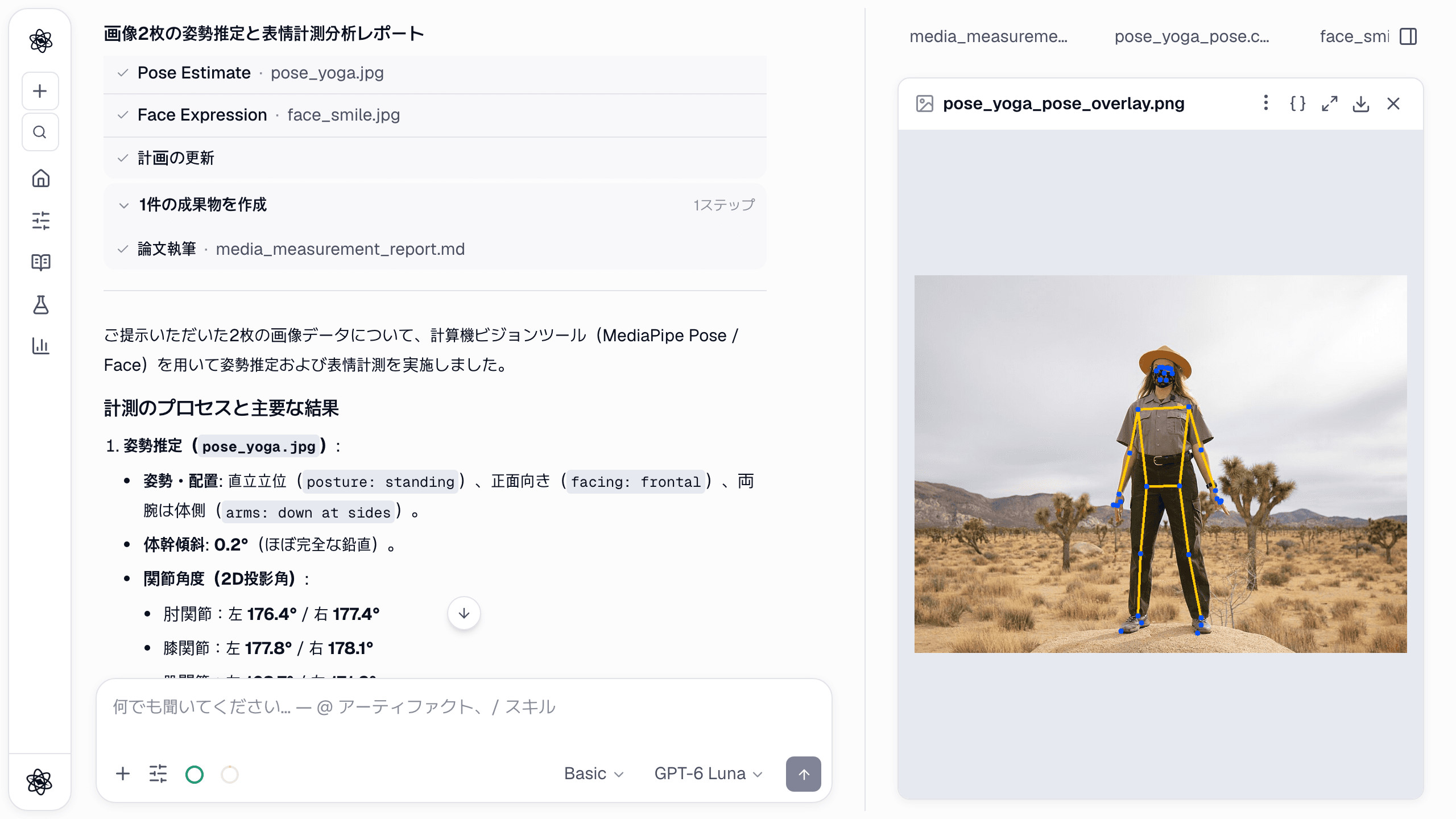Open the 論文執筆 media_measurement_report.md step

tap(435, 249)
